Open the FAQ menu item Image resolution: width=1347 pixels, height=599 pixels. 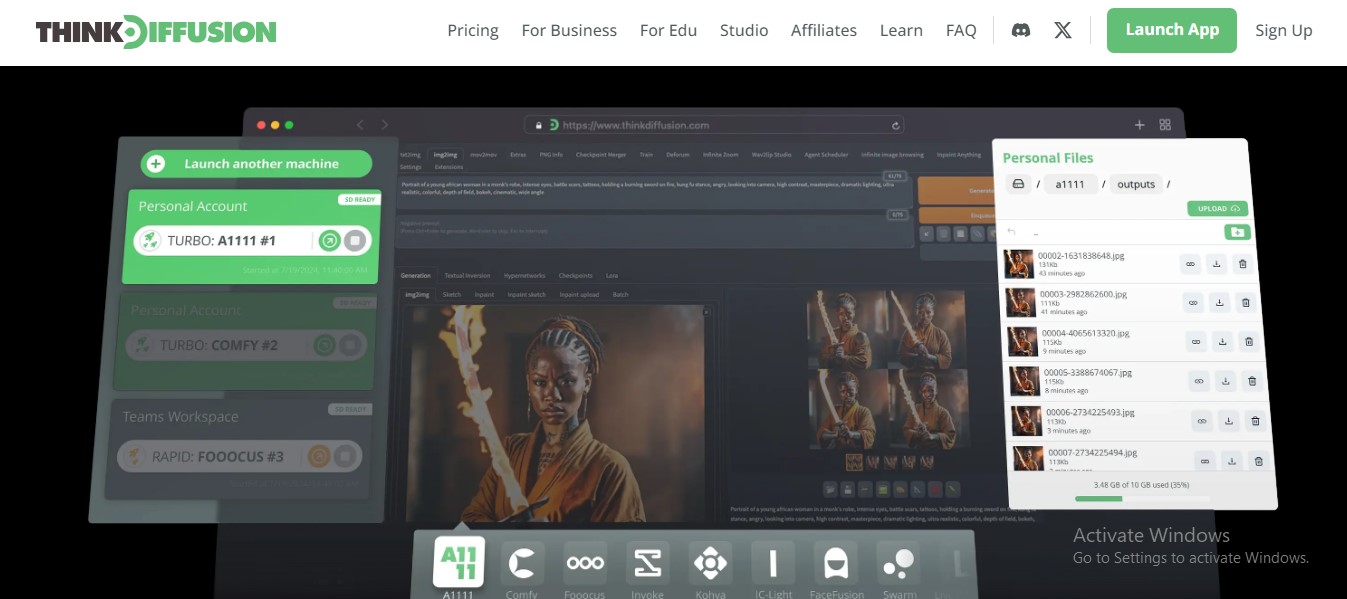tap(961, 30)
